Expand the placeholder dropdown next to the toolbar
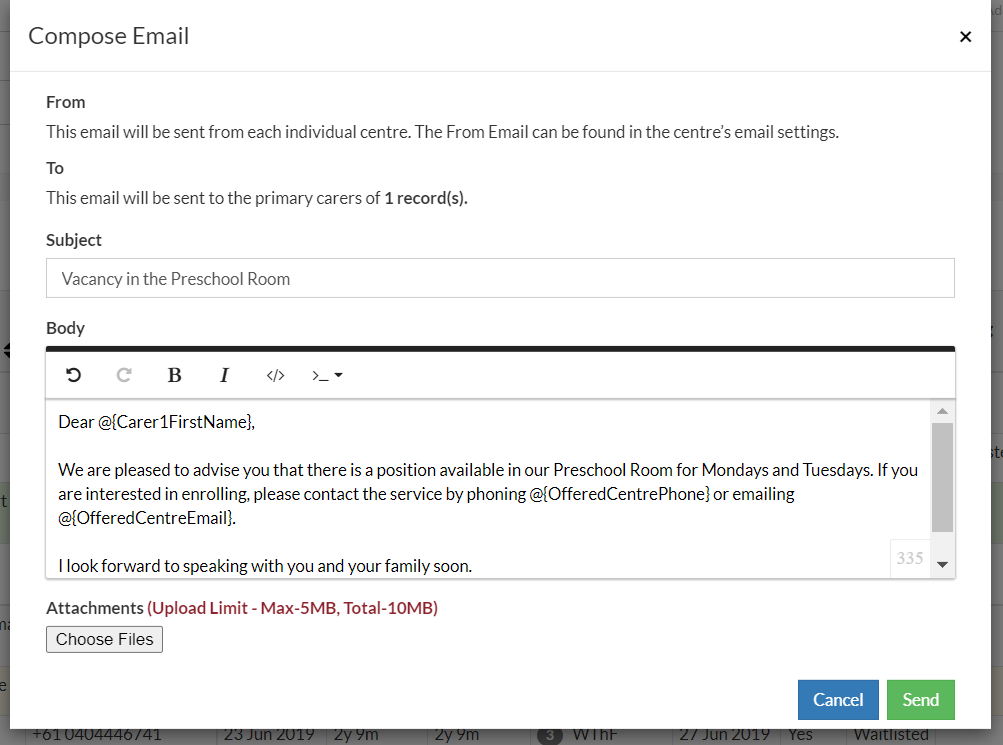The image size is (1003, 745). pyautogui.click(x=337, y=375)
